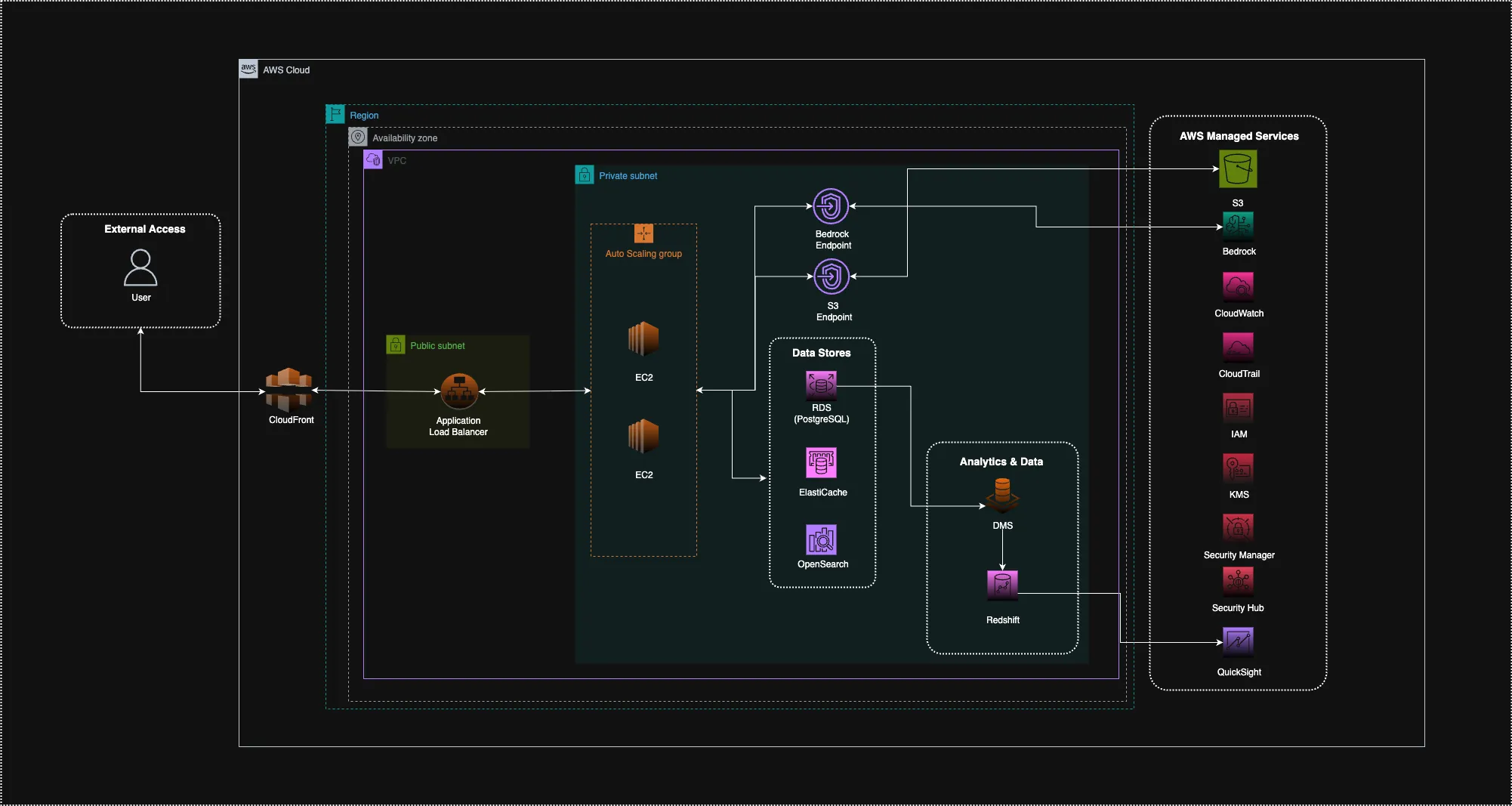Select the 'External Access' heading
Screen dimensions: 1512x806
pos(144,229)
